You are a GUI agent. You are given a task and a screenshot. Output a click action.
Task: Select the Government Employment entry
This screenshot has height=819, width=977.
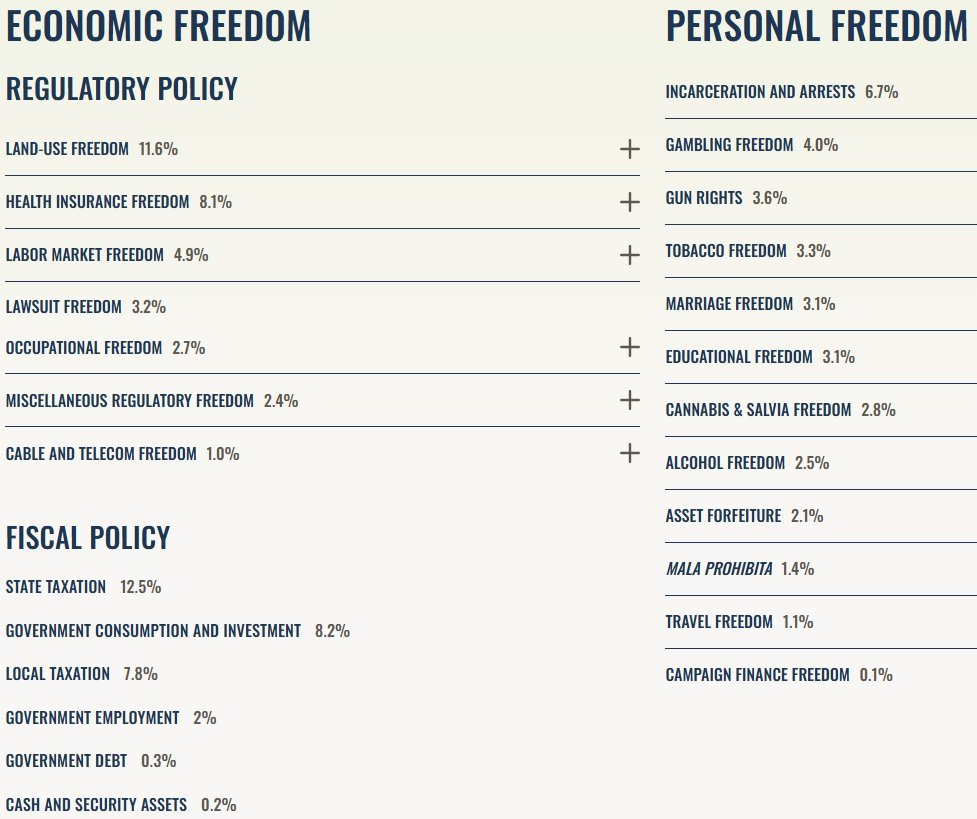92,718
